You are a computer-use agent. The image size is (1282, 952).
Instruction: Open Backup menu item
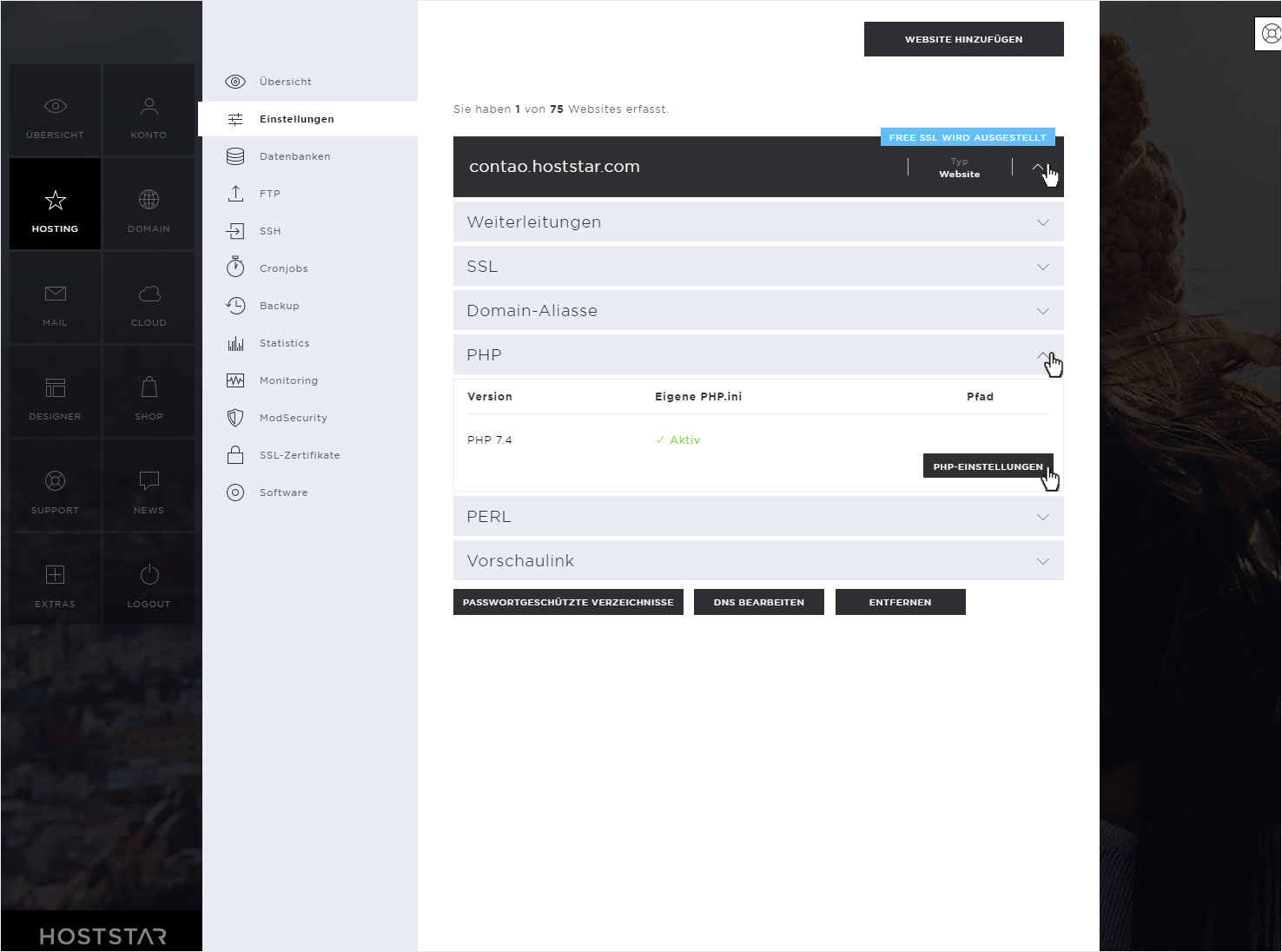pos(279,306)
